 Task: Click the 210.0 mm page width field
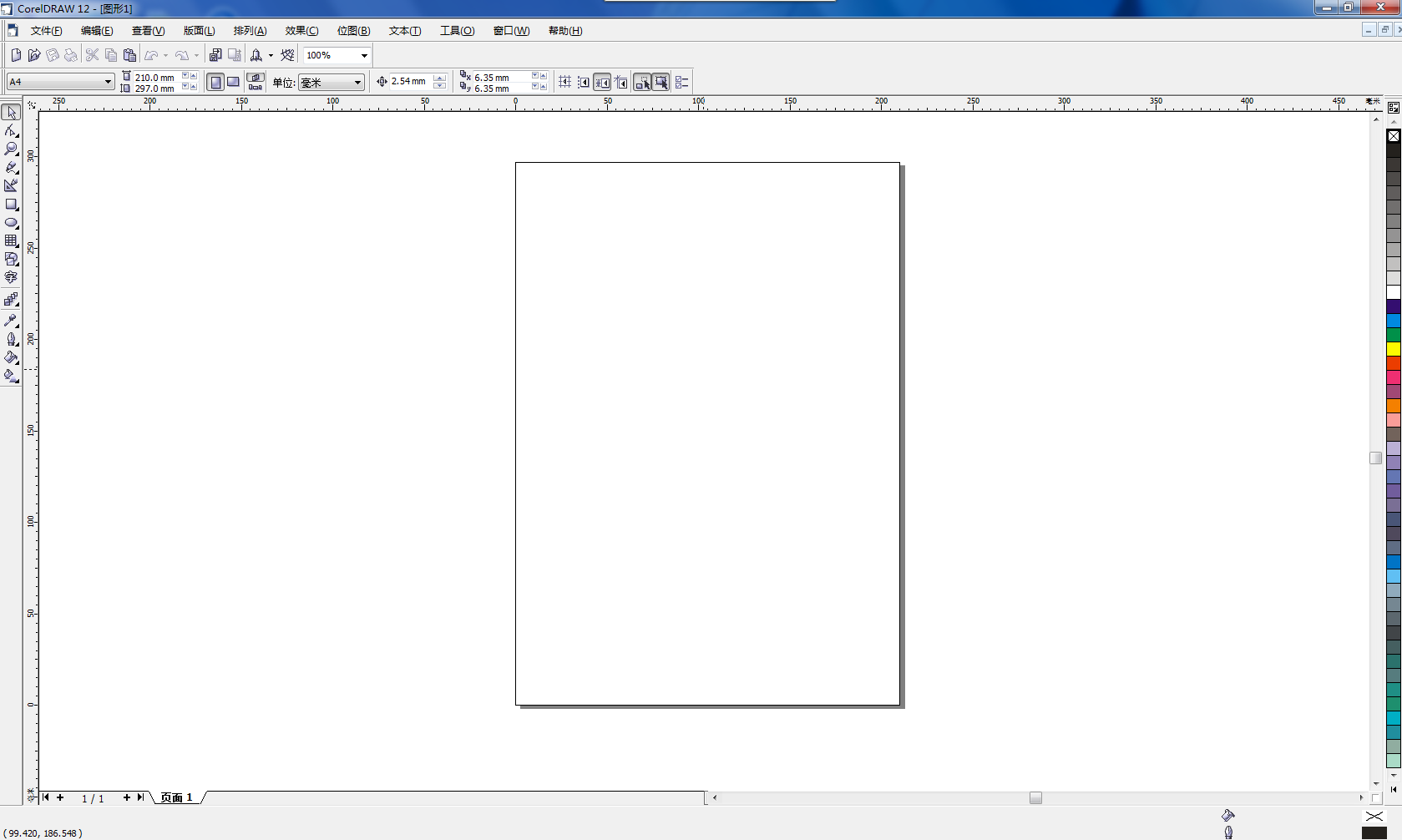click(x=155, y=77)
